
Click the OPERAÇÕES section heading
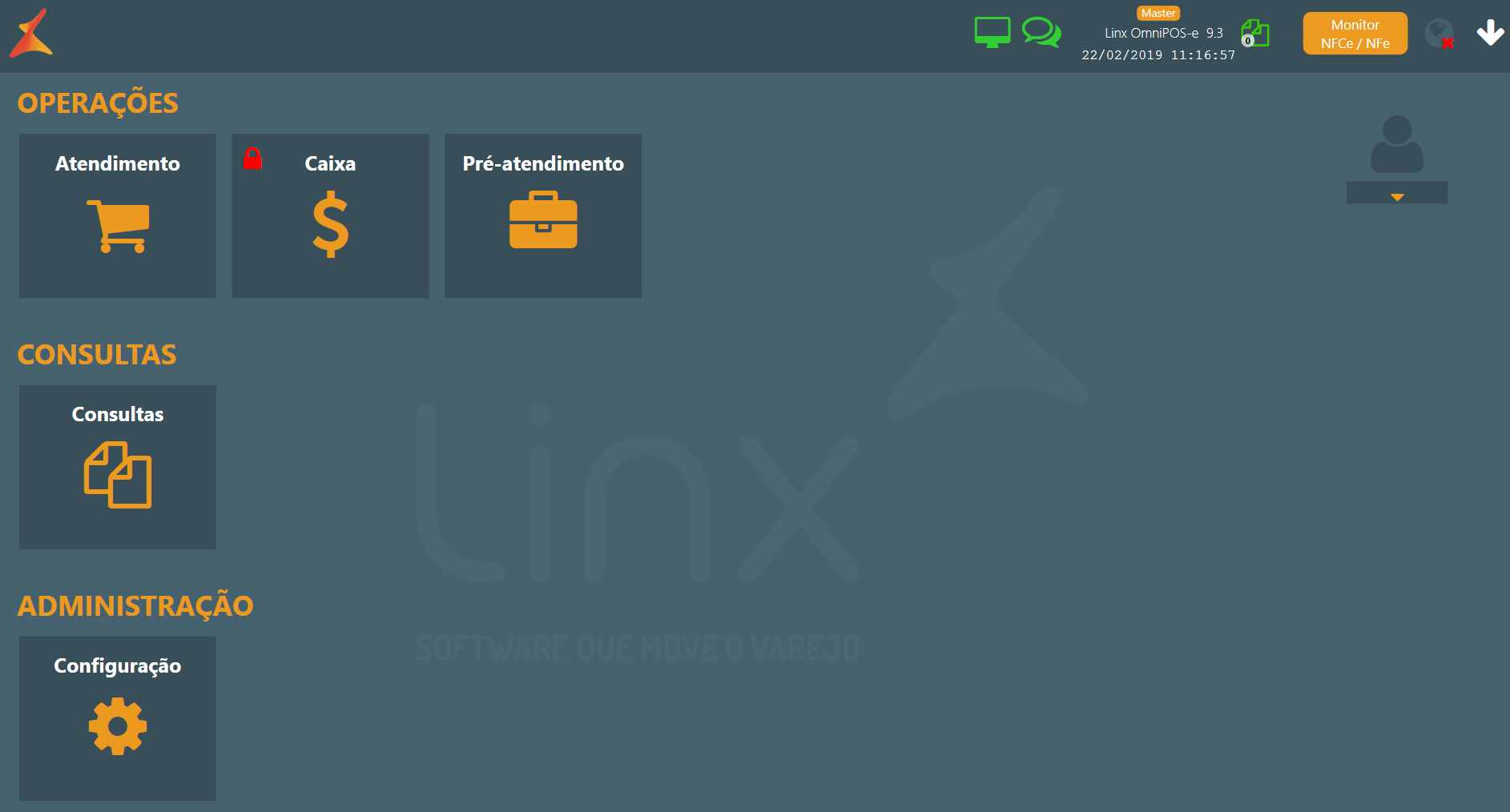coord(98,103)
